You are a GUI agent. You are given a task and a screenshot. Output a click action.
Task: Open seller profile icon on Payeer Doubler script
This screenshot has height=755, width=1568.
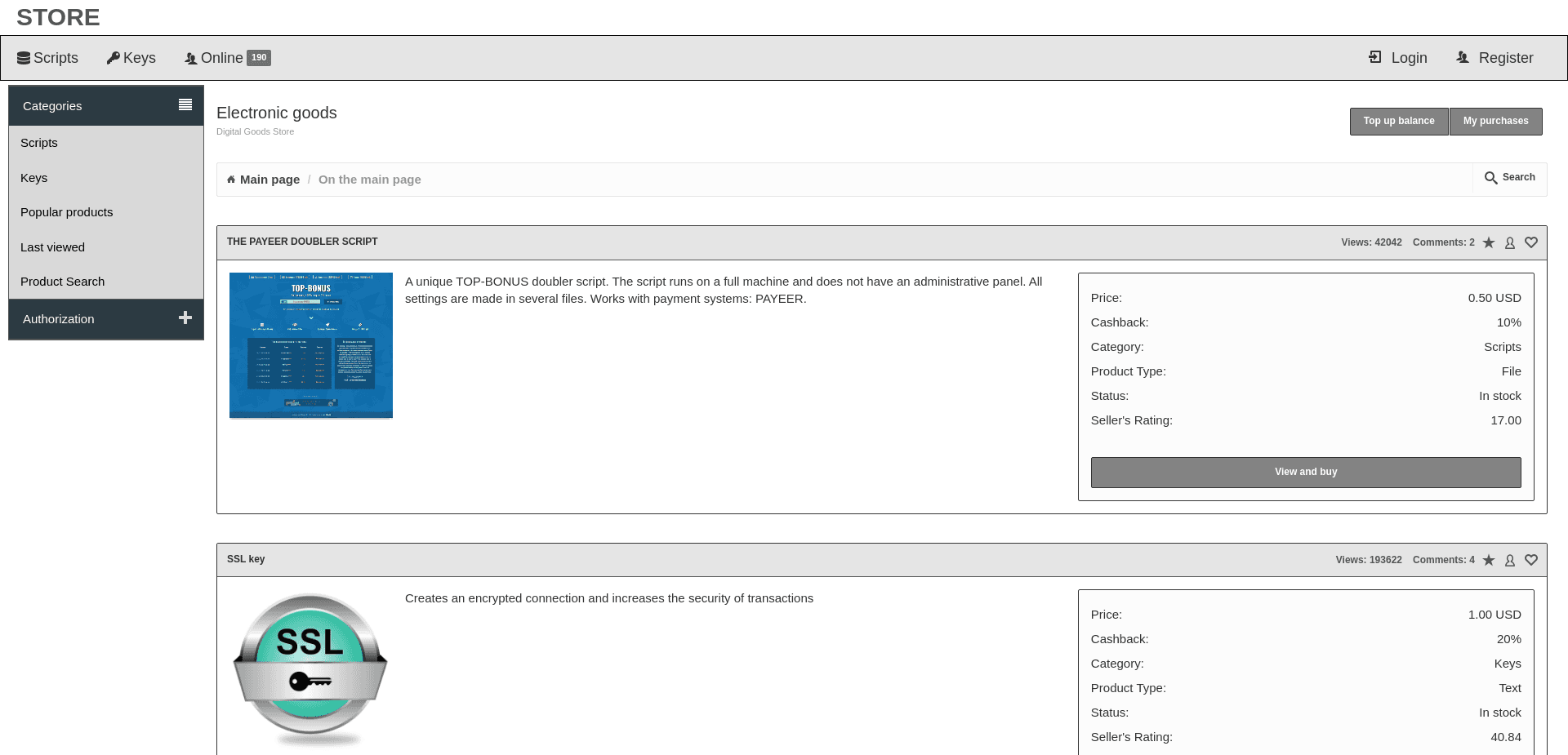pyautogui.click(x=1510, y=242)
